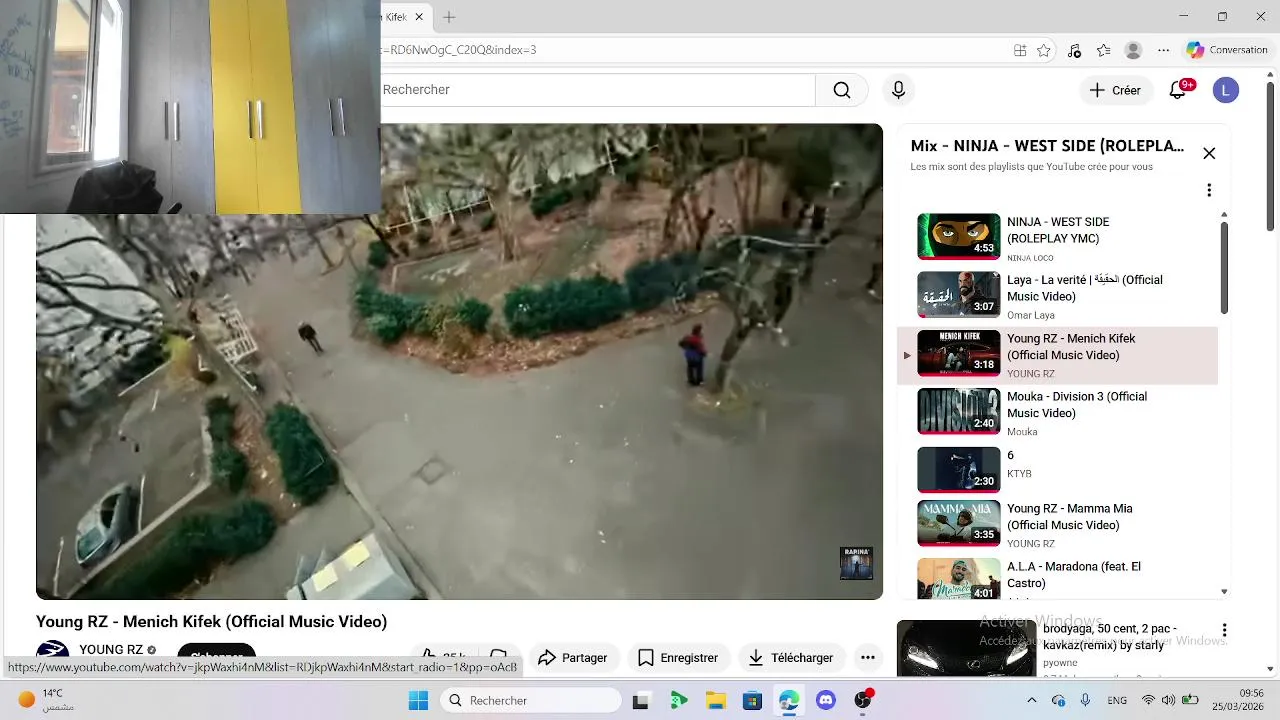Screen dimensions: 1280x720
Task: Open Edge favorites list icon
Action: pyautogui.click(x=1103, y=50)
